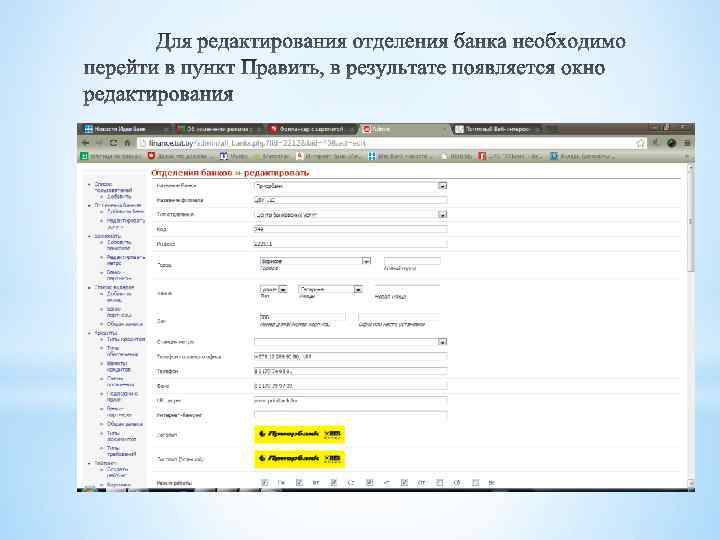Open the red shield-icon bookmark
Image resolution: width=720 pixels, height=540 pixels.
coord(180,156)
